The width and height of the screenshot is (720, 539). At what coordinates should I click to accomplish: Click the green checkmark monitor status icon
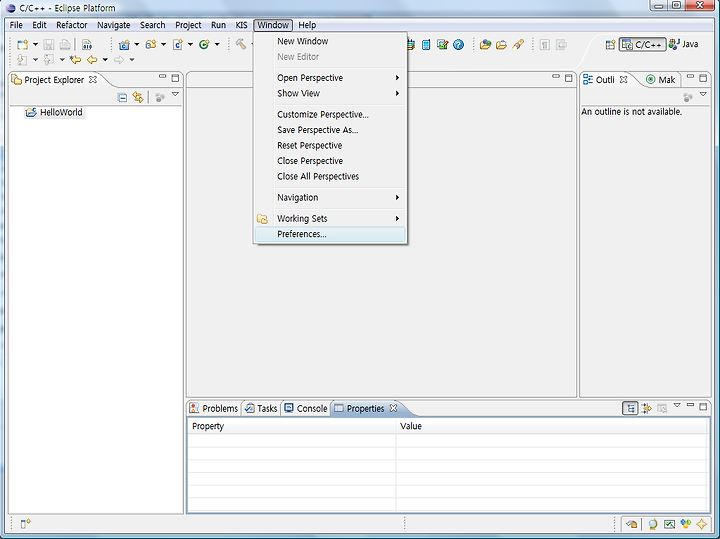669,524
